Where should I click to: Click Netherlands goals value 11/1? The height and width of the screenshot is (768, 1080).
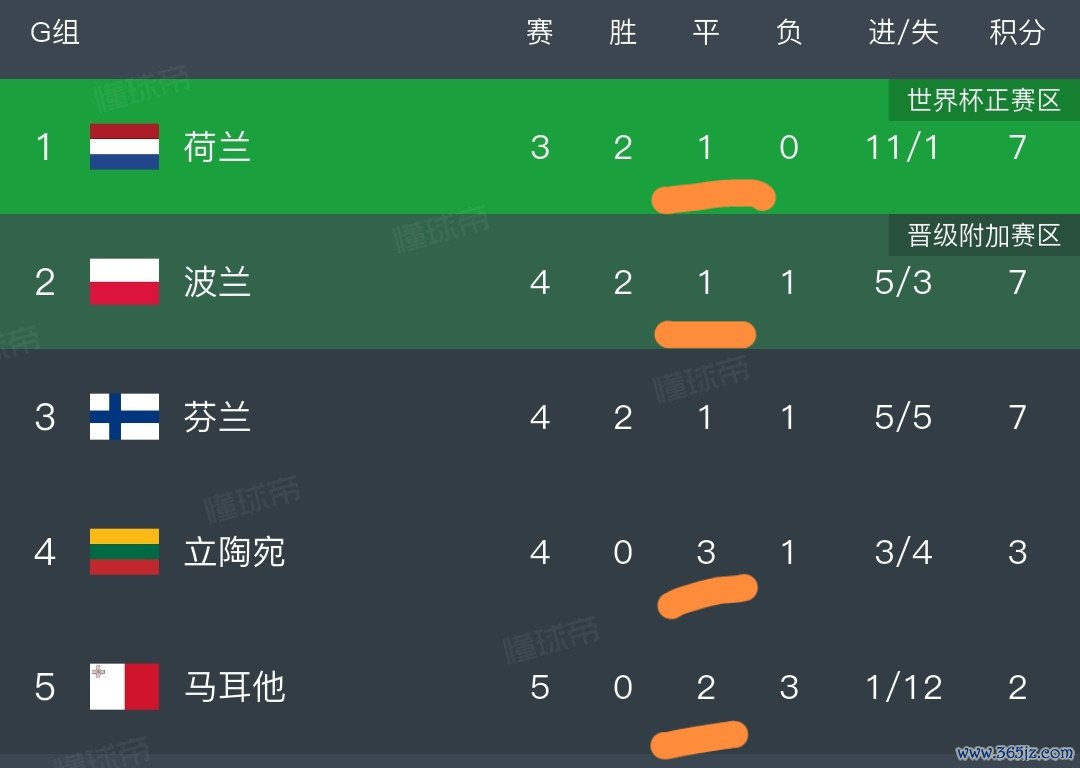point(903,148)
